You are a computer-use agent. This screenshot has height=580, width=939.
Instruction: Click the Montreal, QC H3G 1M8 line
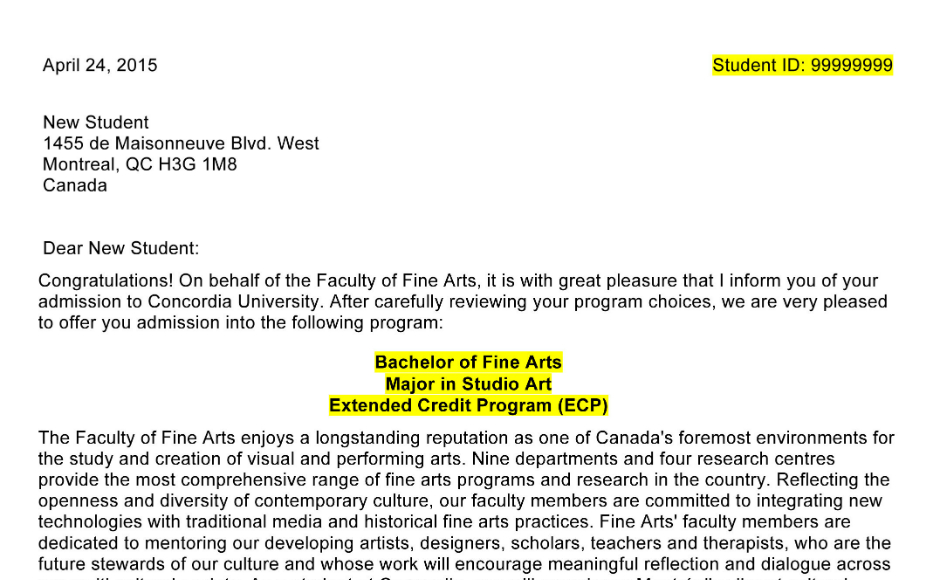click(x=140, y=164)
